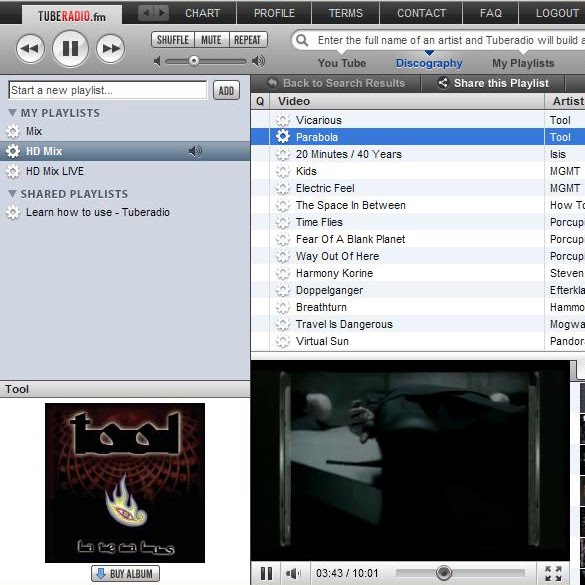
Task: Play Travel Is Dangerous
Action: 344,324
